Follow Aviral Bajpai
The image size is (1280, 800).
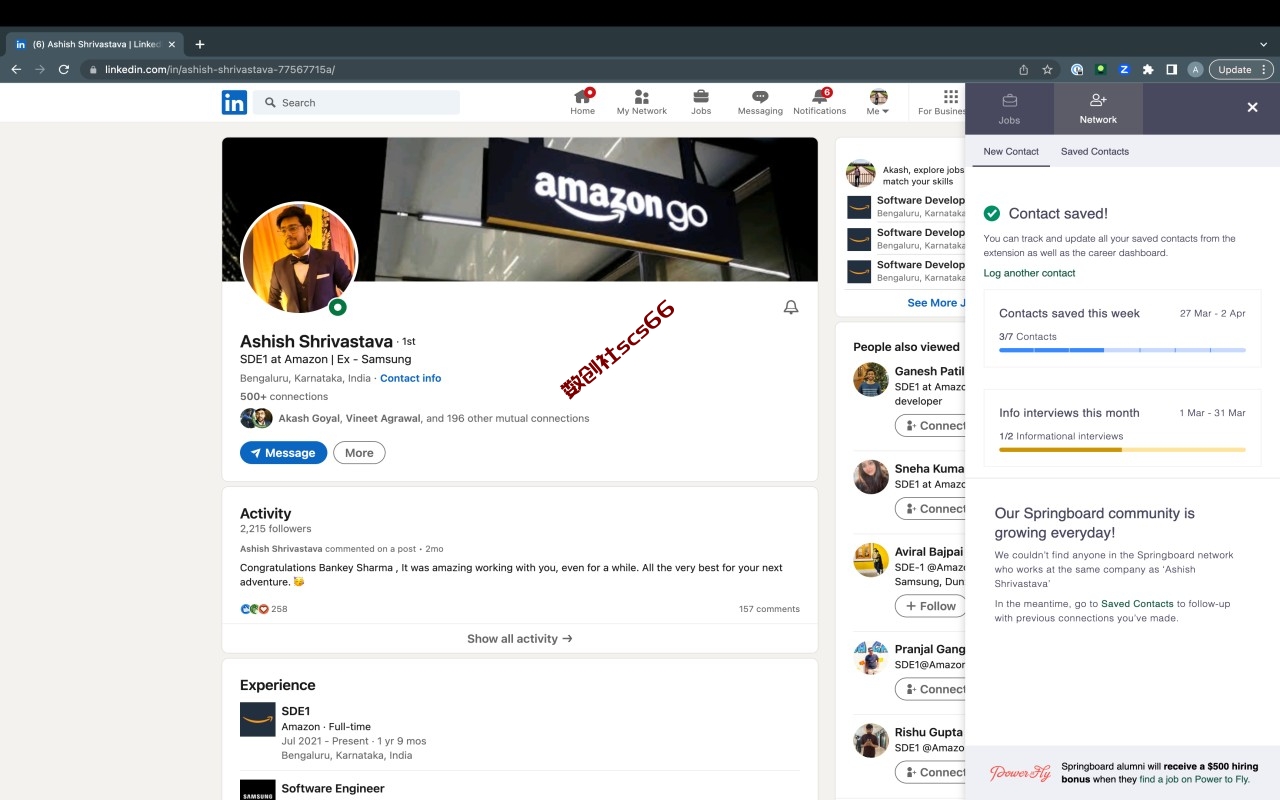click(931, 606)
